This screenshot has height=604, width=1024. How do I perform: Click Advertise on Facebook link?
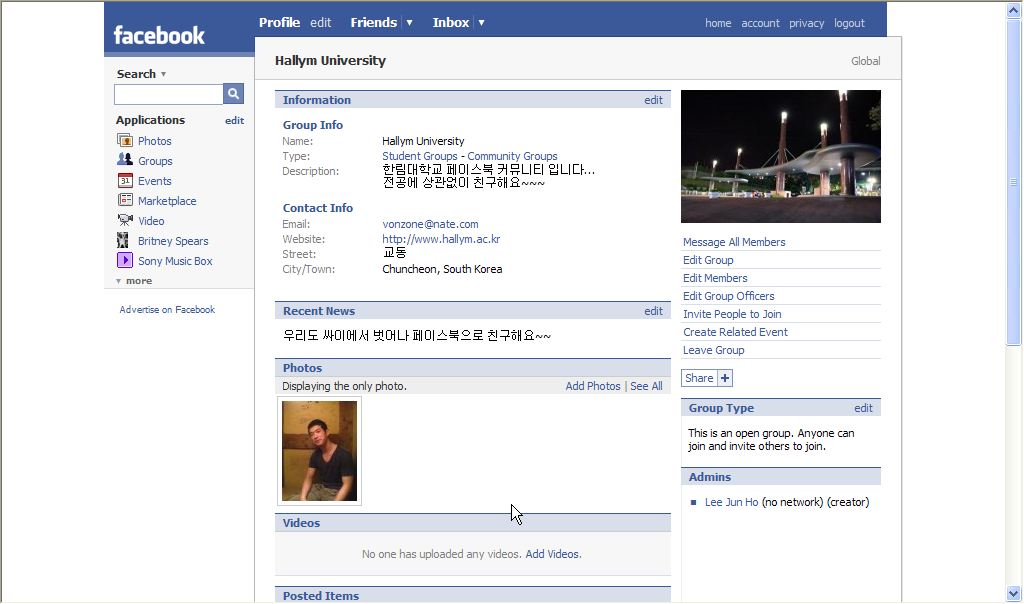pyautogui.click(x=167, y=310)
